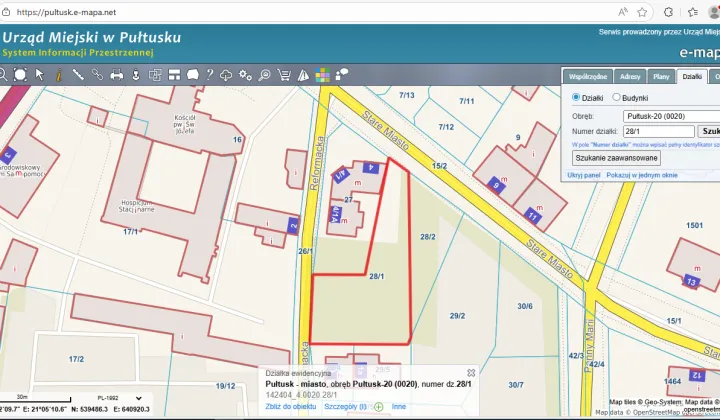720x420 pixels.
Task: Open the Plany tab
Action: tap(661, 76)
